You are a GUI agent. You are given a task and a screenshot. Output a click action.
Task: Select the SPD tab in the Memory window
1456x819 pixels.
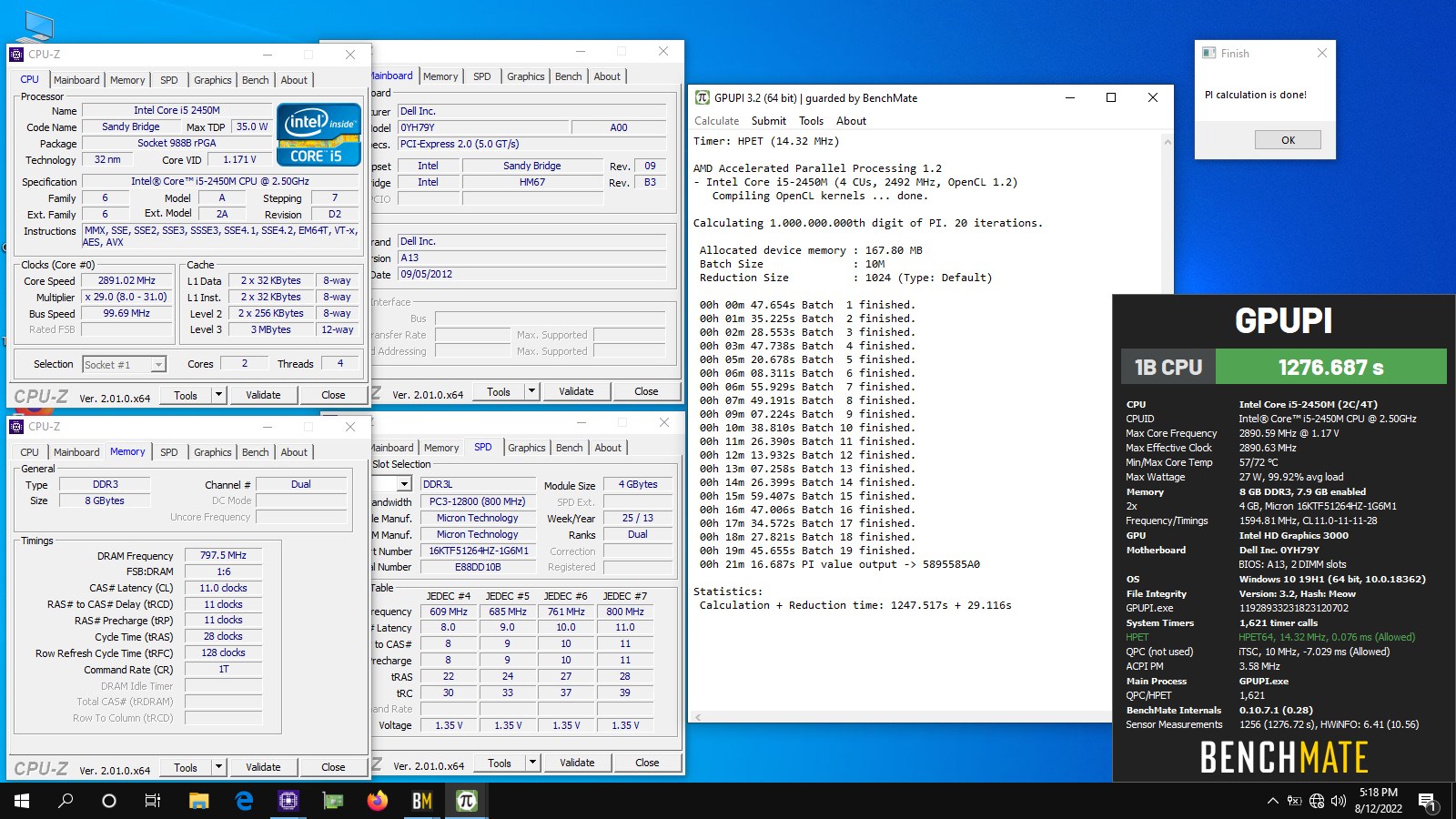169,451
